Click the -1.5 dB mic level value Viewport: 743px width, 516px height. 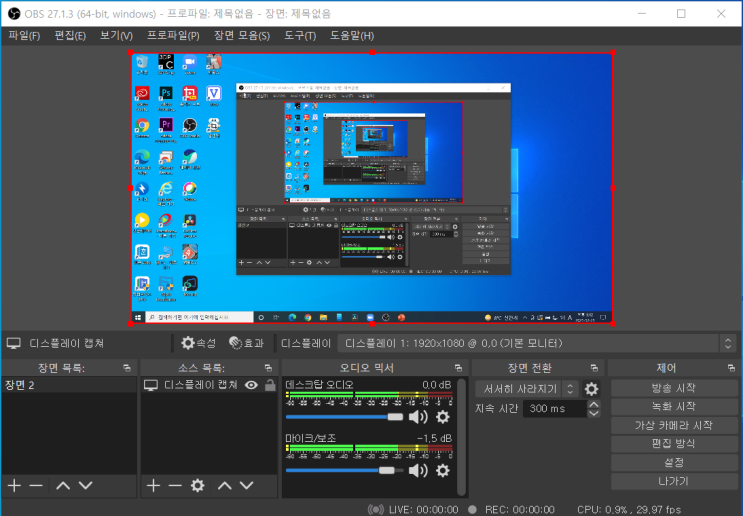[435, 438]
